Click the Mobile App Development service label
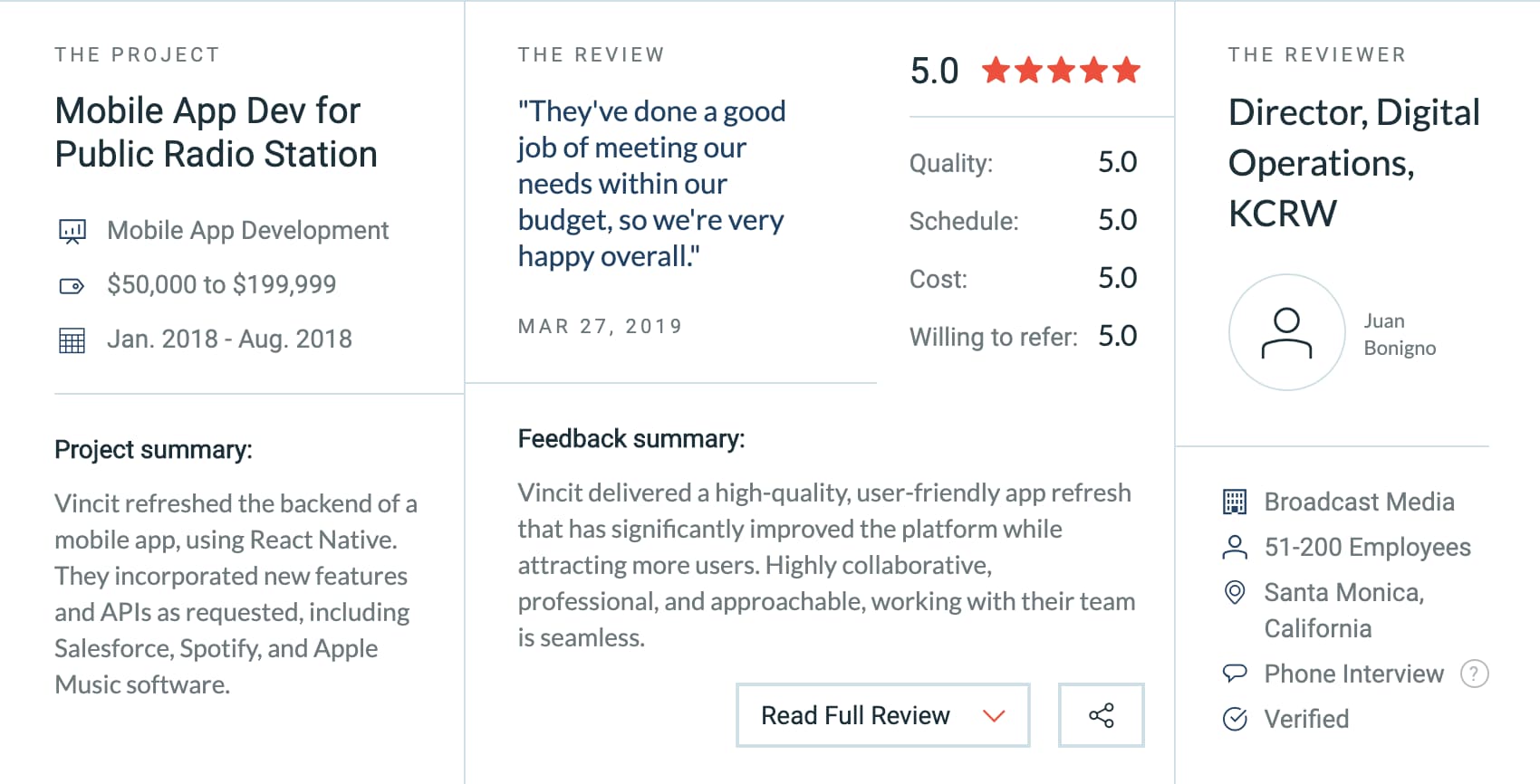Viewport: 1540px width, 784px height. 248,231
